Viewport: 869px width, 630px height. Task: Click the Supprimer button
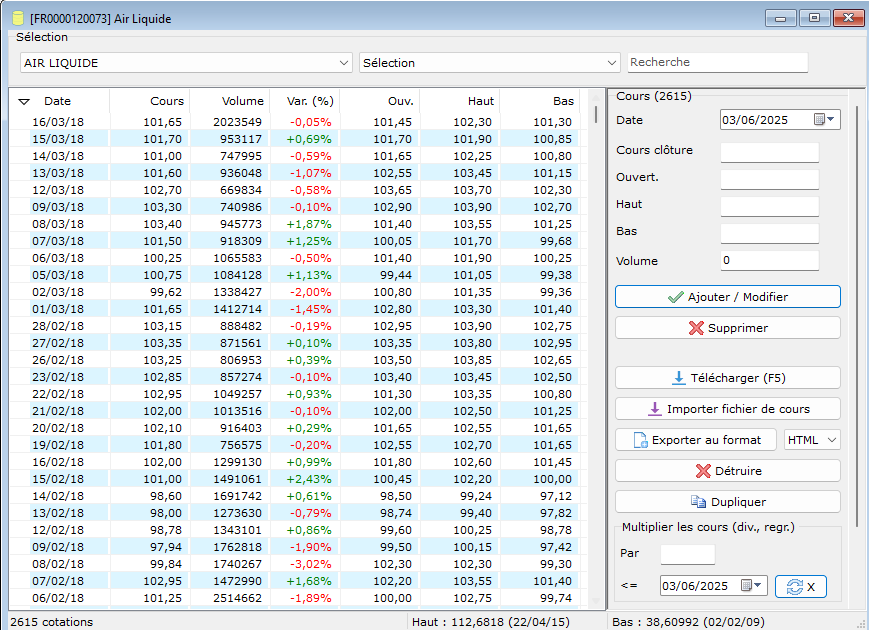[728, 328]
